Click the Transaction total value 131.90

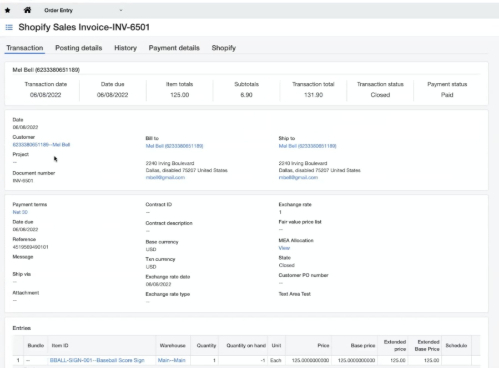(313, 95)
